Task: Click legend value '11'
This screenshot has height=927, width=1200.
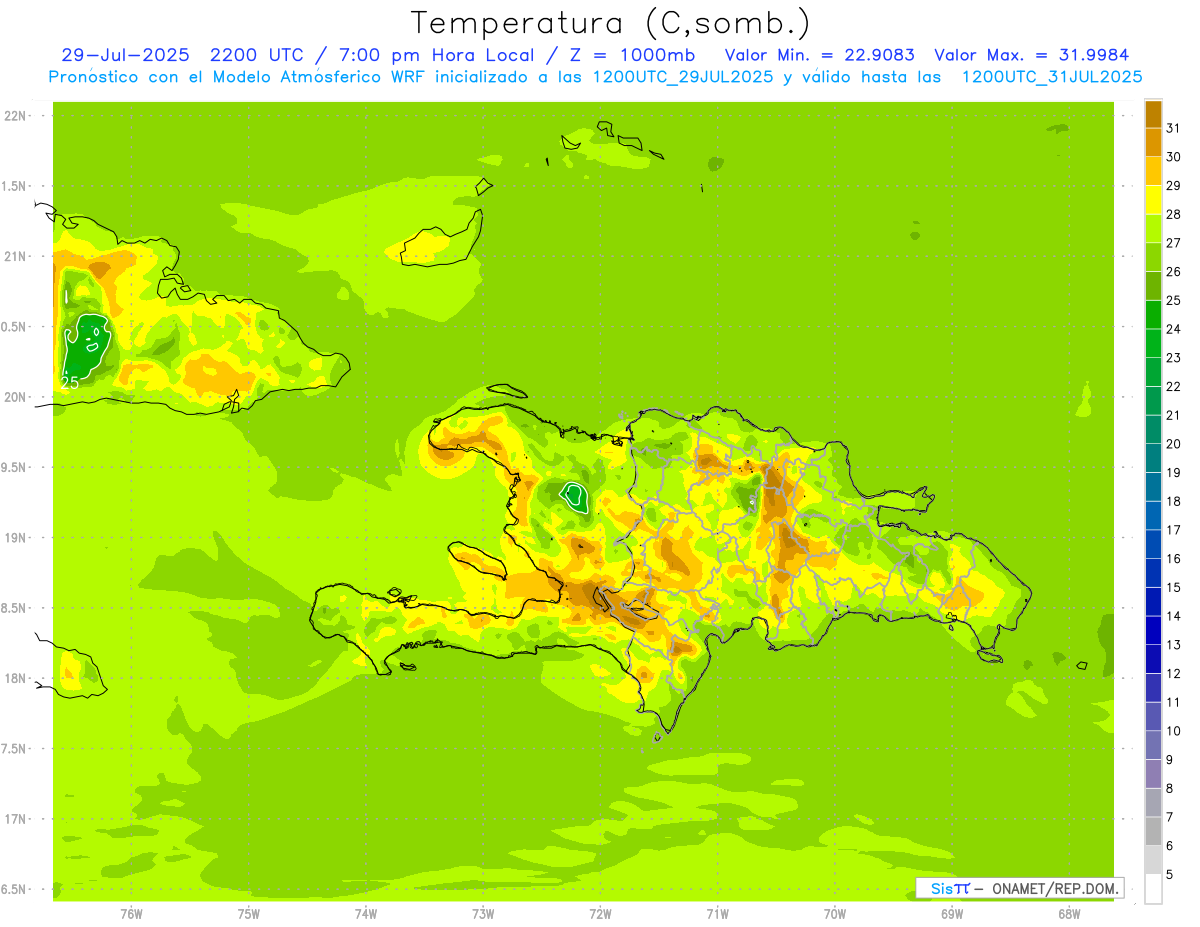Action: (1174, 702)
